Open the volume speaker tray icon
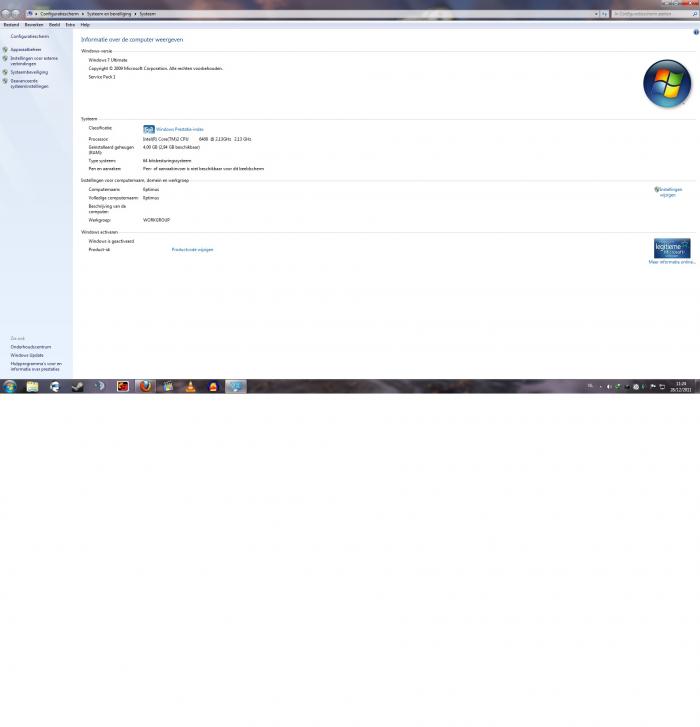 (609, 387)
